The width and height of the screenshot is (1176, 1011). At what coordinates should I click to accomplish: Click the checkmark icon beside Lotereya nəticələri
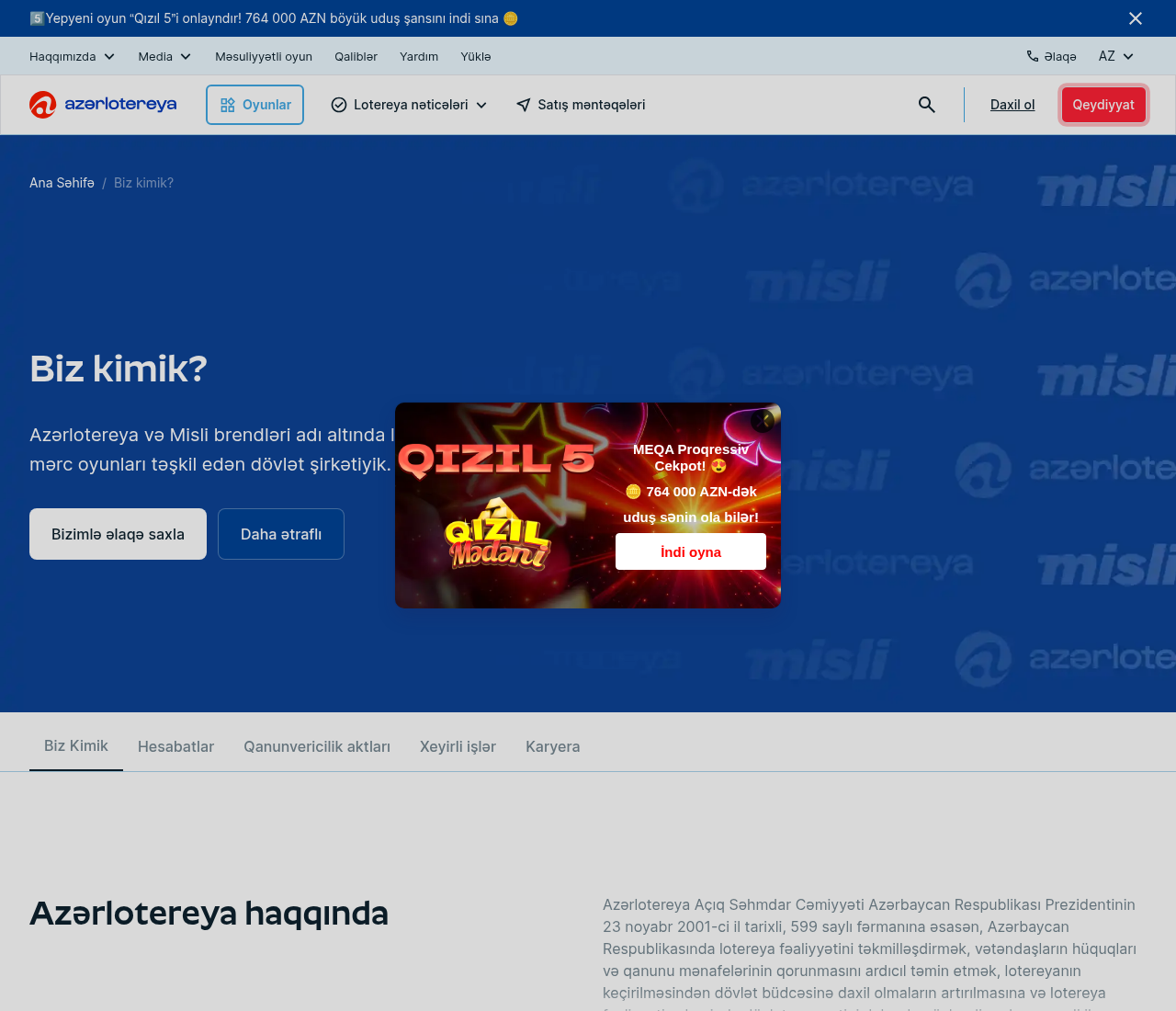click(339, 105)
